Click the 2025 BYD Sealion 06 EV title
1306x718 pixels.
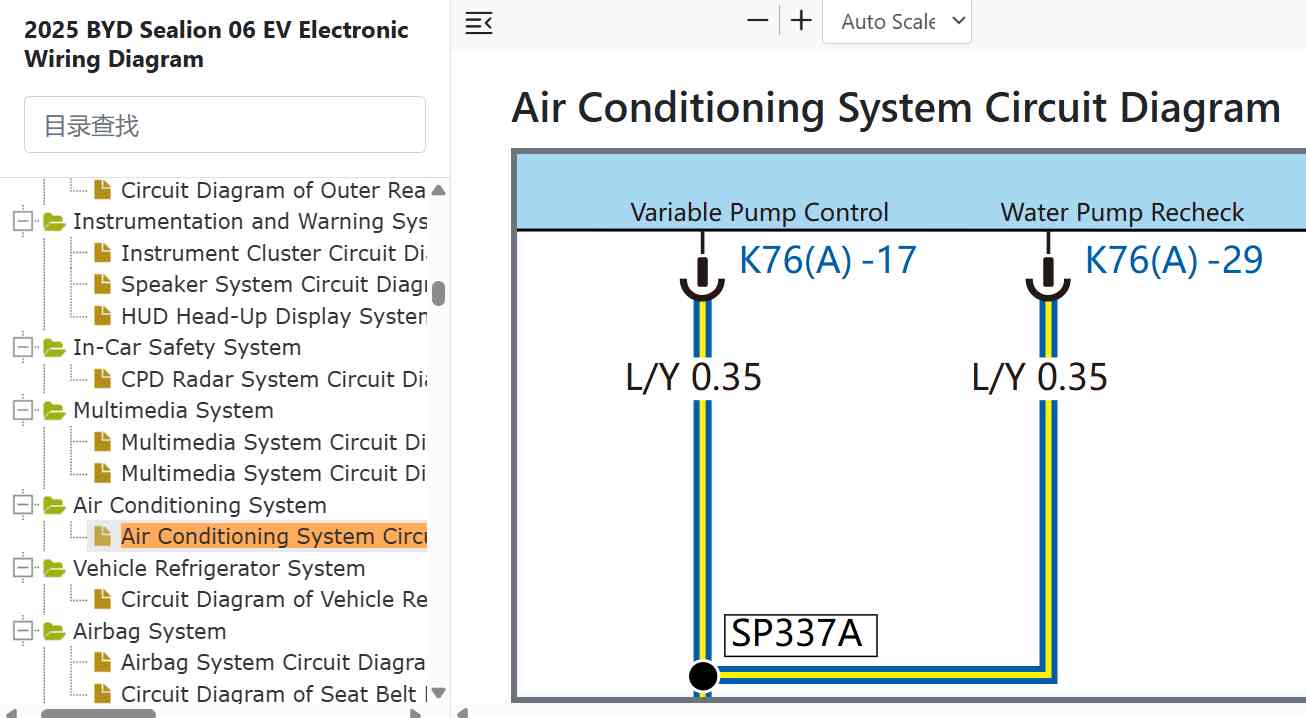pos(216,44)
